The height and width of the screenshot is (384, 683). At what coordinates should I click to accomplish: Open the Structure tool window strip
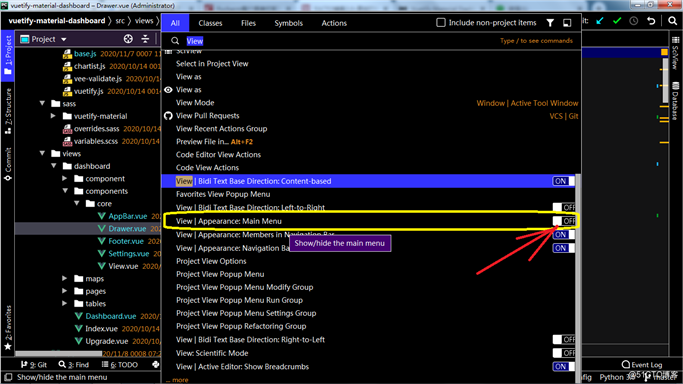[8, 111]
